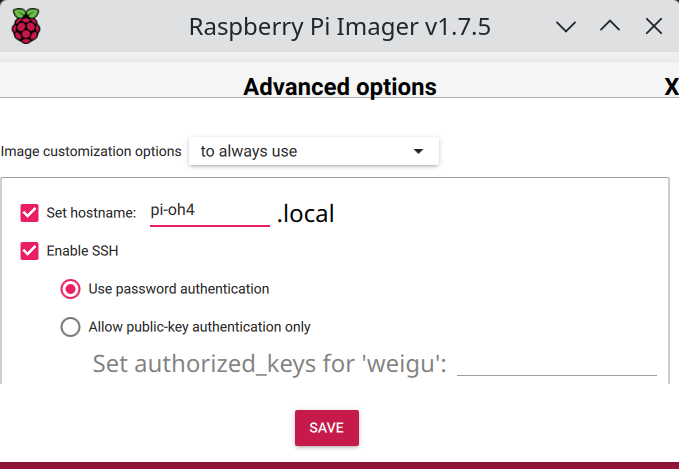679x469 pixels.
Task: Select Use password authentication radio button
Action: click(70, 289)
